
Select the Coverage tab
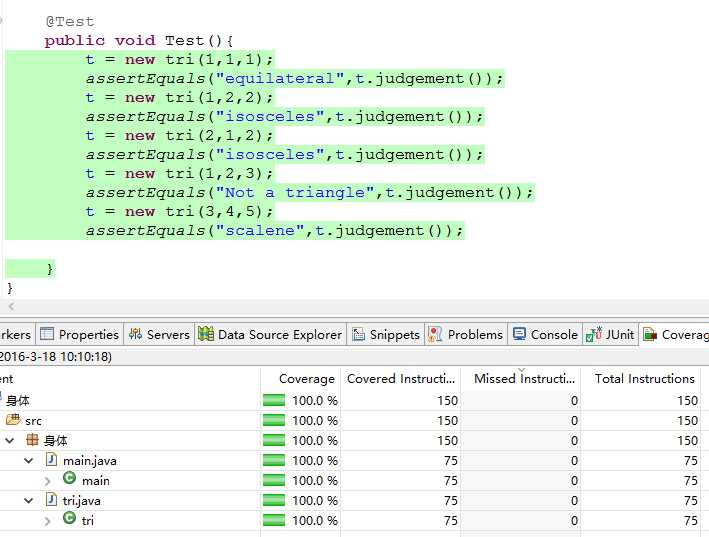tap(674, 334)
